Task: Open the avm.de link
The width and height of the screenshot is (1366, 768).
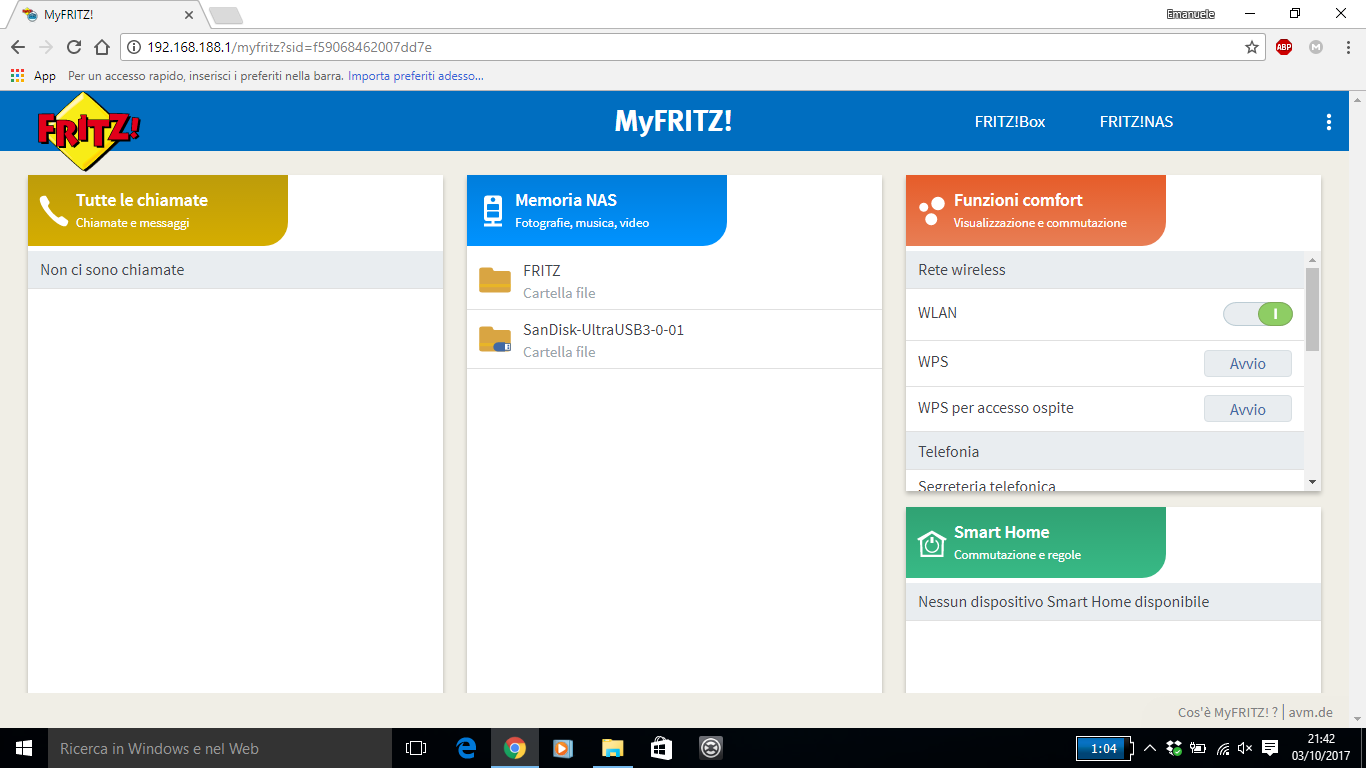Action: [1310, 713]
